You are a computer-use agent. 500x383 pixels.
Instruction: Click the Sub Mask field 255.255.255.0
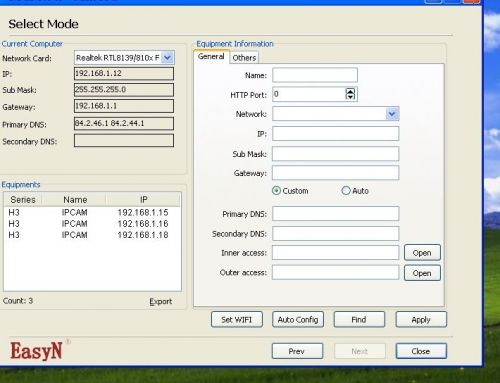tap(124, 90)
